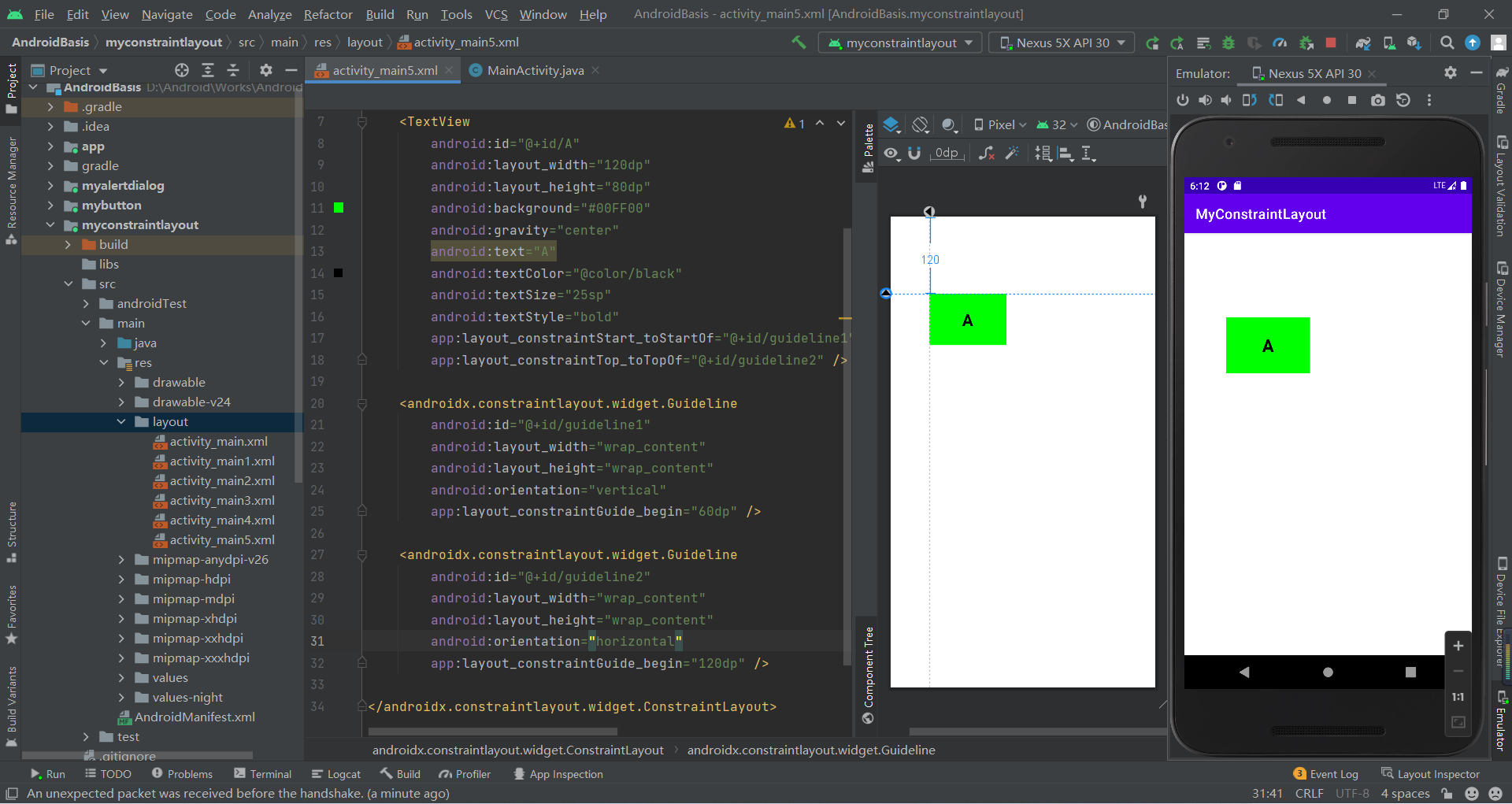Screen dimensions: 1512x804
Task: Take emulator screenshot camera icon
Action: tap(1377, 100)
